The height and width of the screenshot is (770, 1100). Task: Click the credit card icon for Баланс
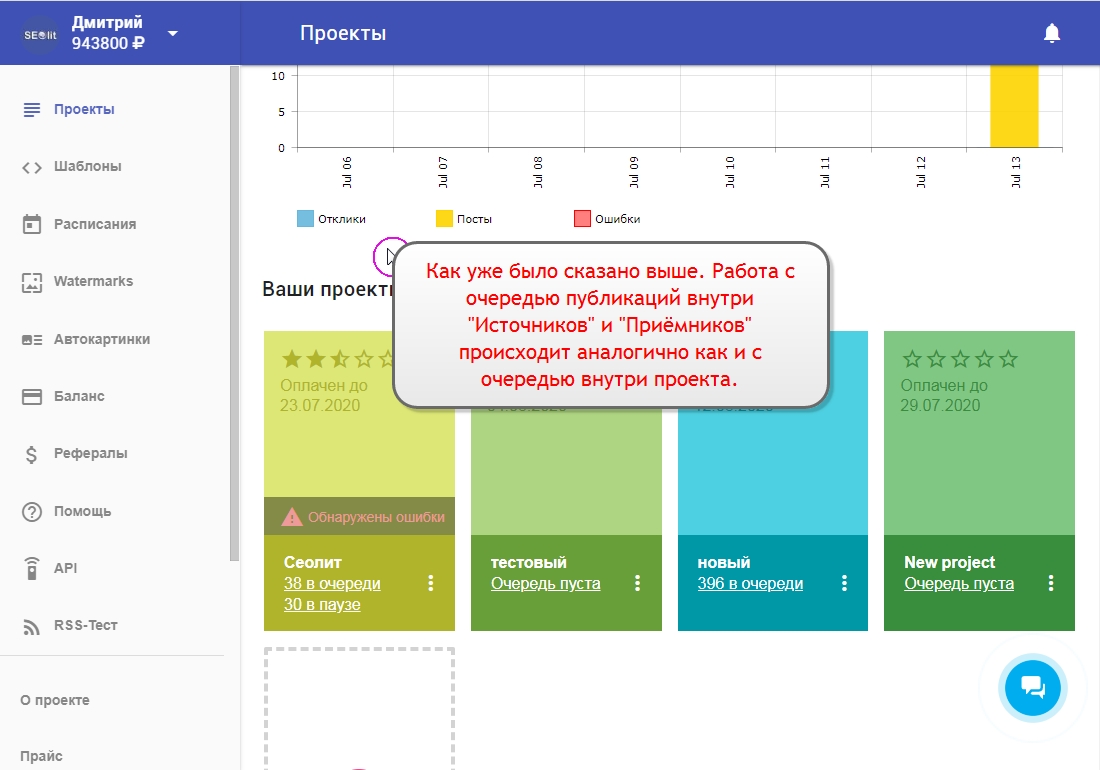tap(32, 397)
